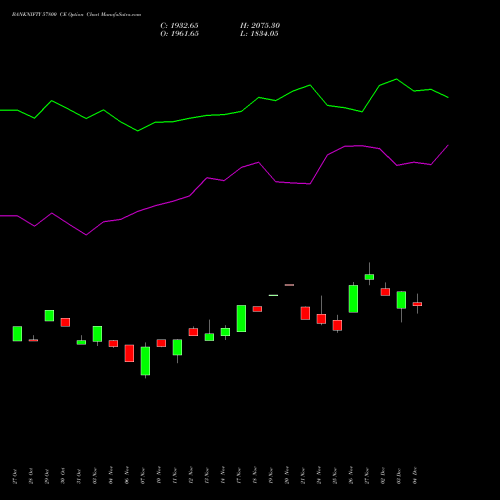500x500 pixels.
Task: Click the BANKNIFTY 57800 CE chart title
Action: 76,15
